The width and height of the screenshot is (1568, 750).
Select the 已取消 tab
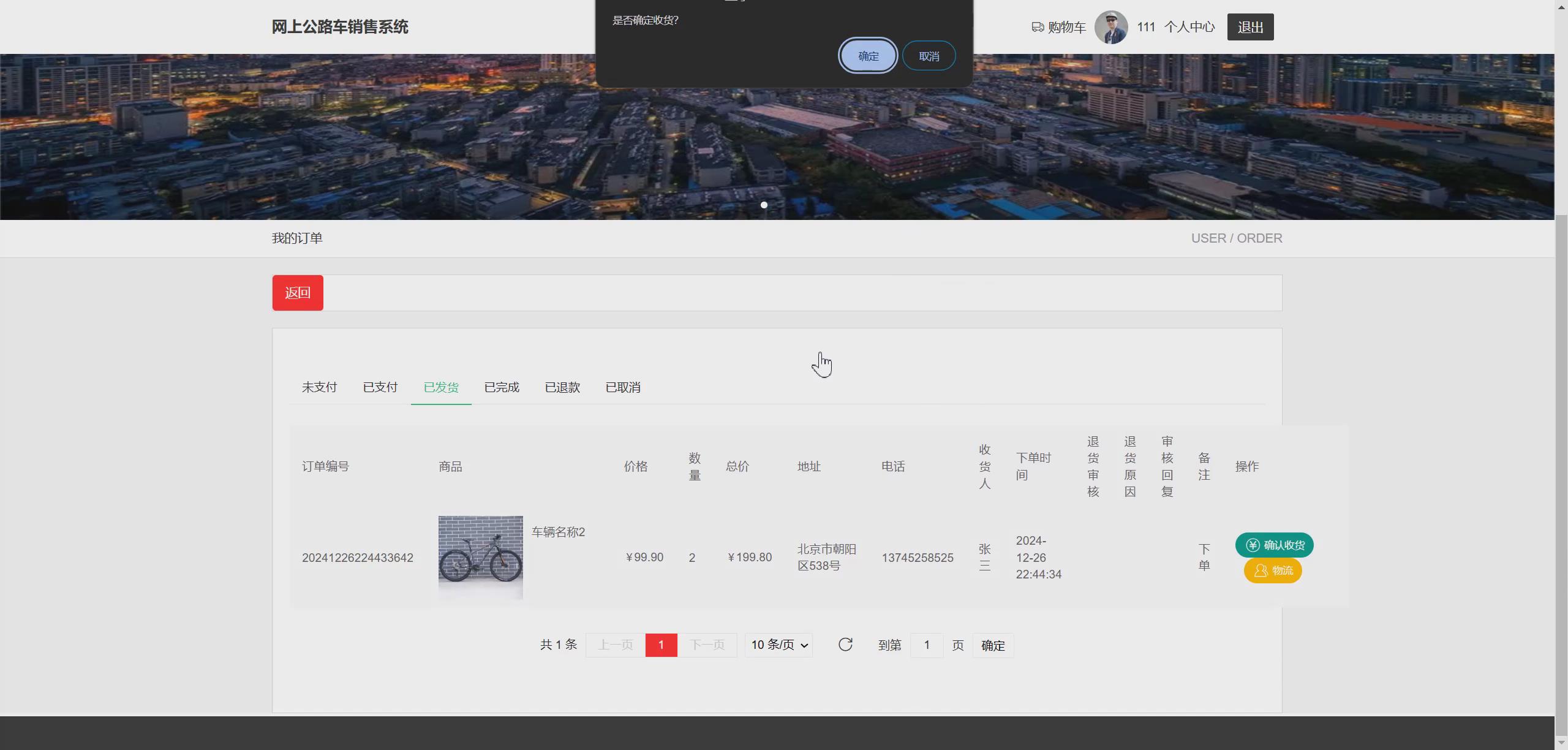[x=623, y=387]
